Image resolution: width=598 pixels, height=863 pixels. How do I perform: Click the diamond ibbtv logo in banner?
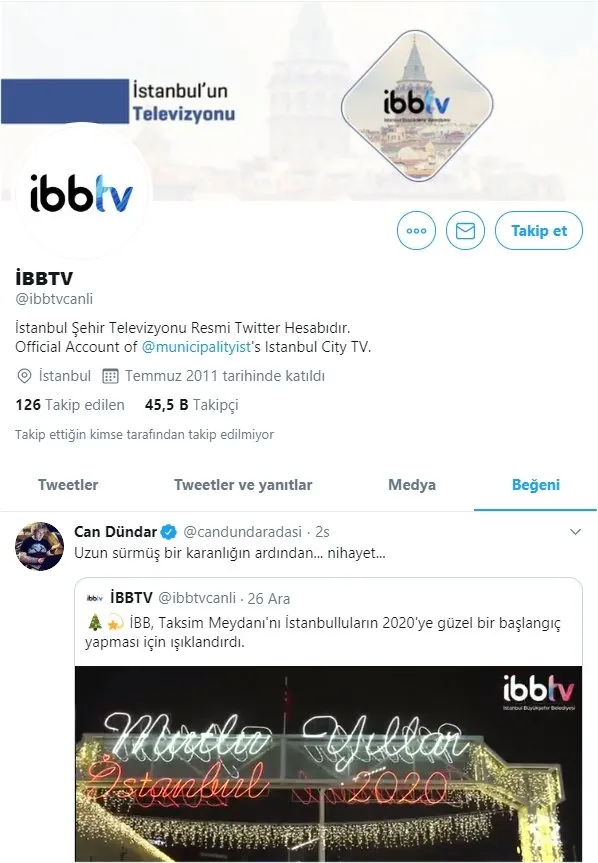point(417,106)
